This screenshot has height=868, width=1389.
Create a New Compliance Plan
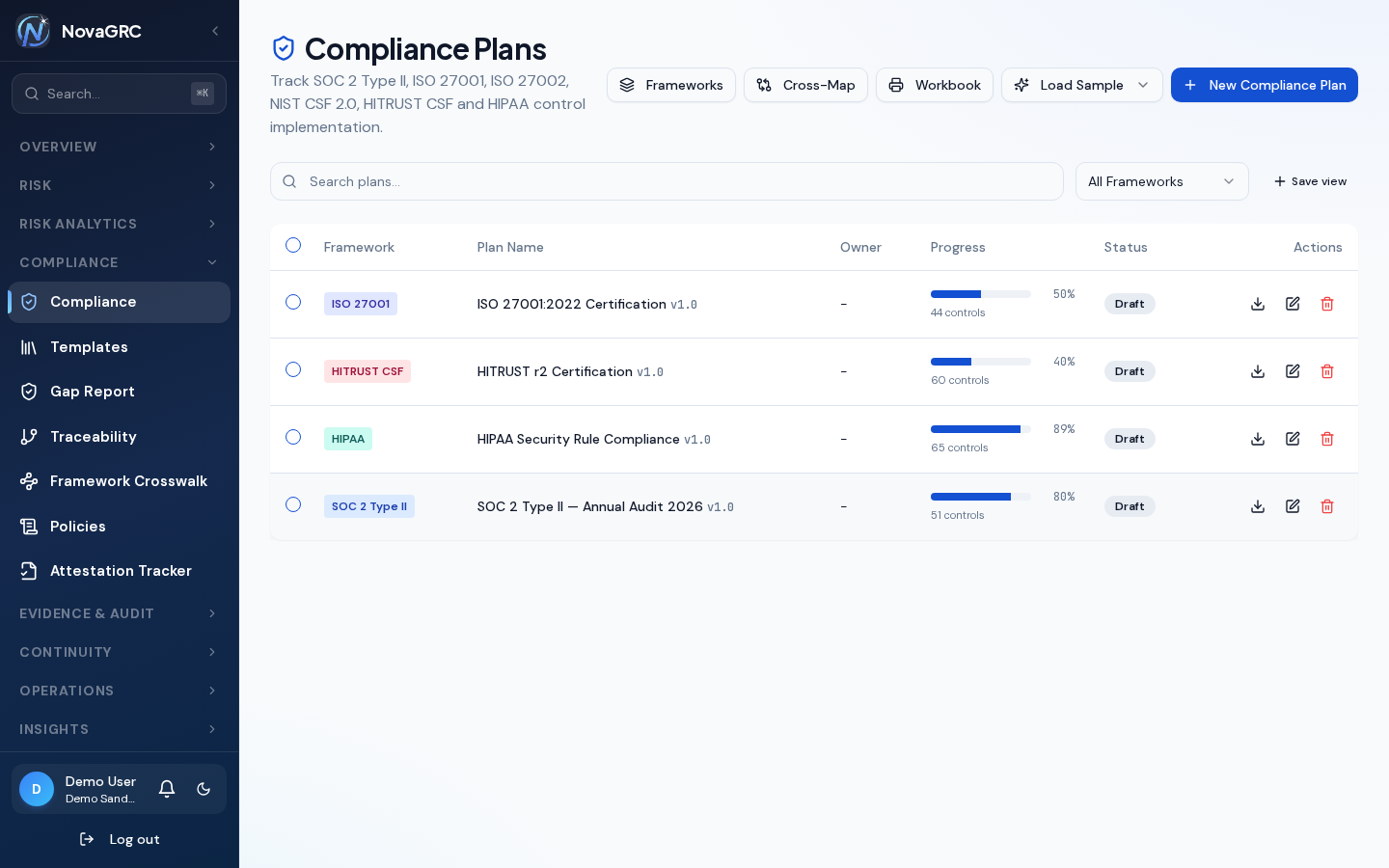(x=1265, y=85)
